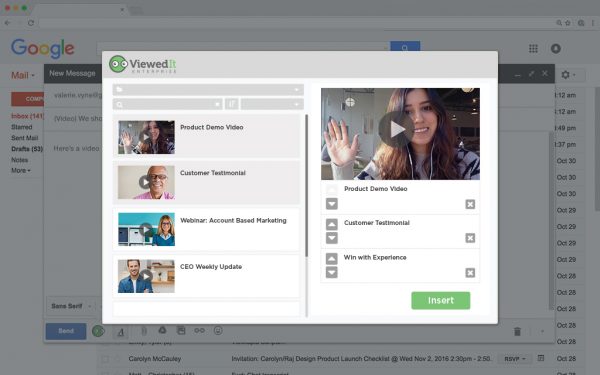The width and height of the screenshot is (600, 375).
Task: Click the attach files paperclip icon
Action: (x=144, y=331)
